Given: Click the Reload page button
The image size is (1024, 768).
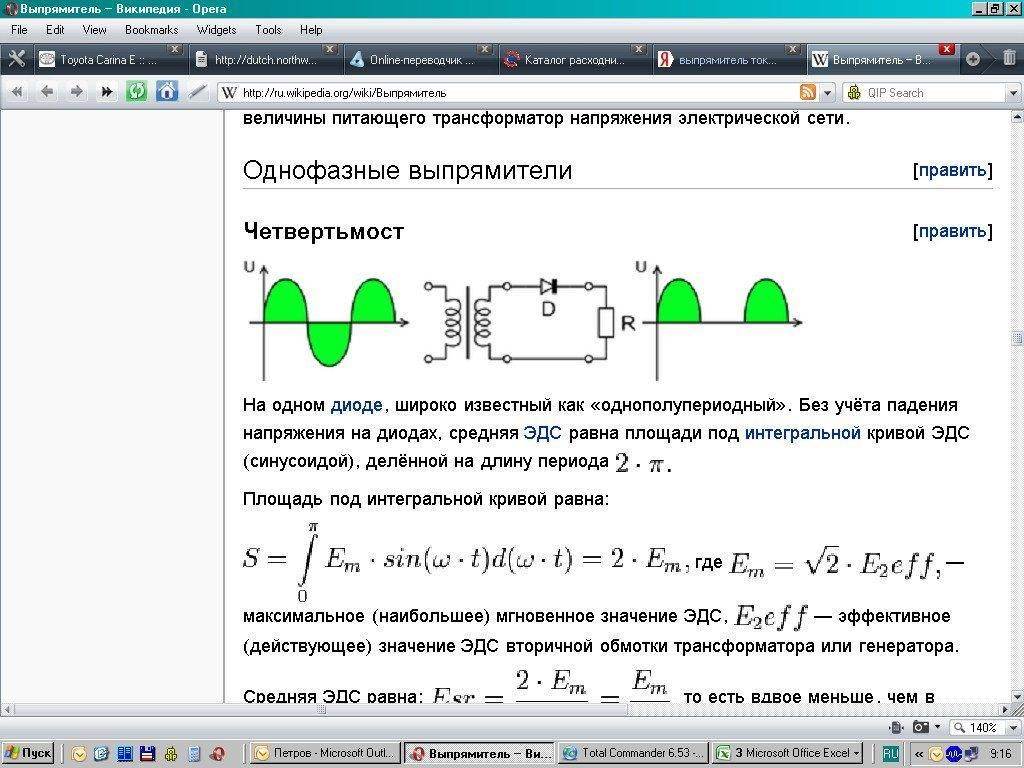Looking at the screenshot, I should coord(136,92).
